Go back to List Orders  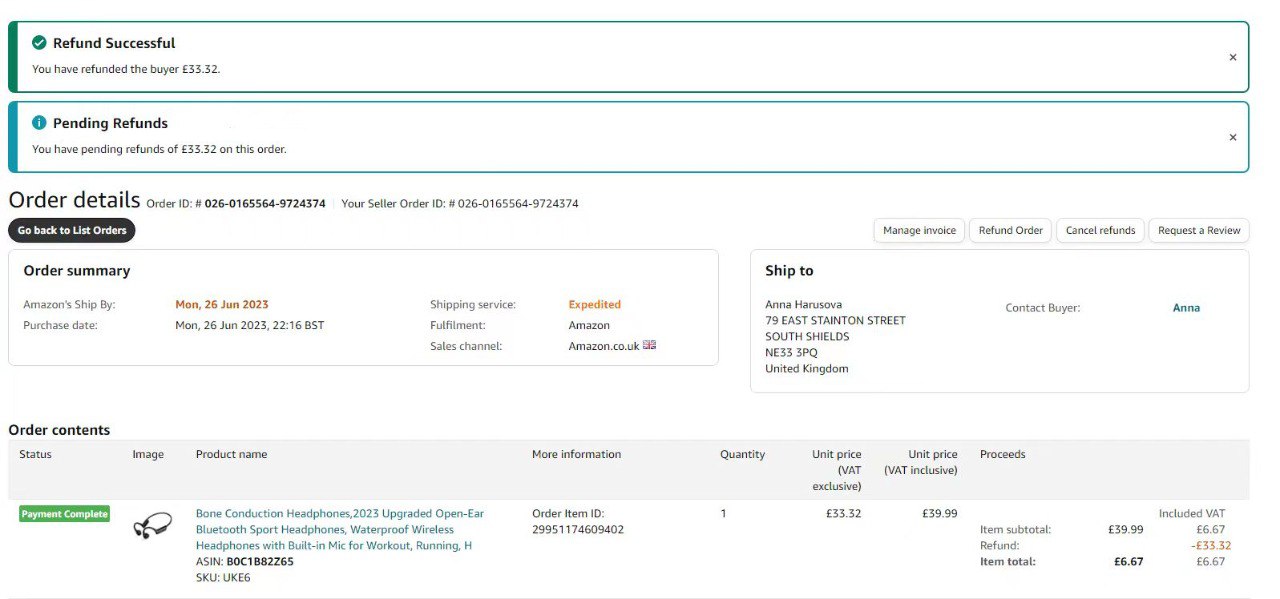tap(72, 230)
